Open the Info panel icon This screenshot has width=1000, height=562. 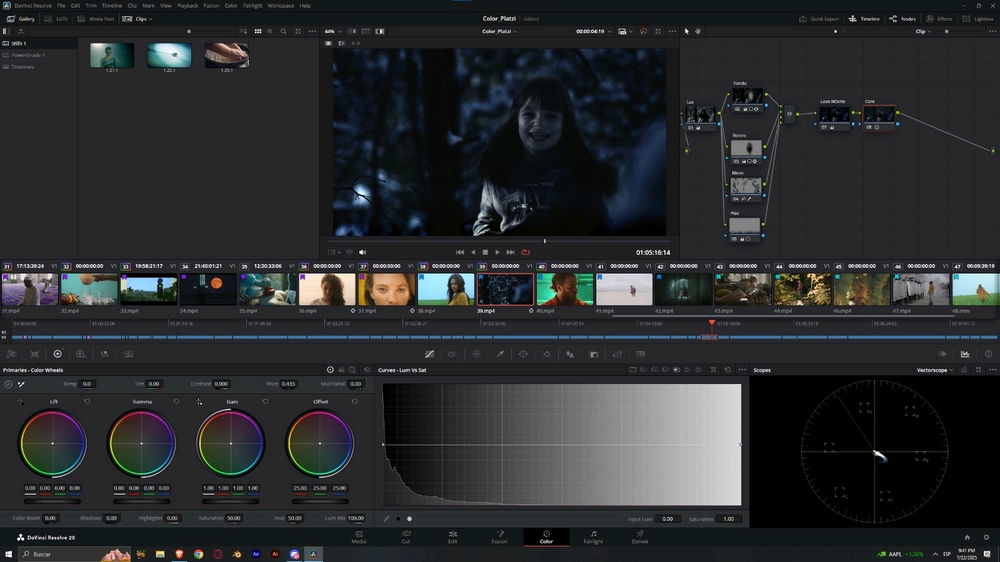(989, 354)
